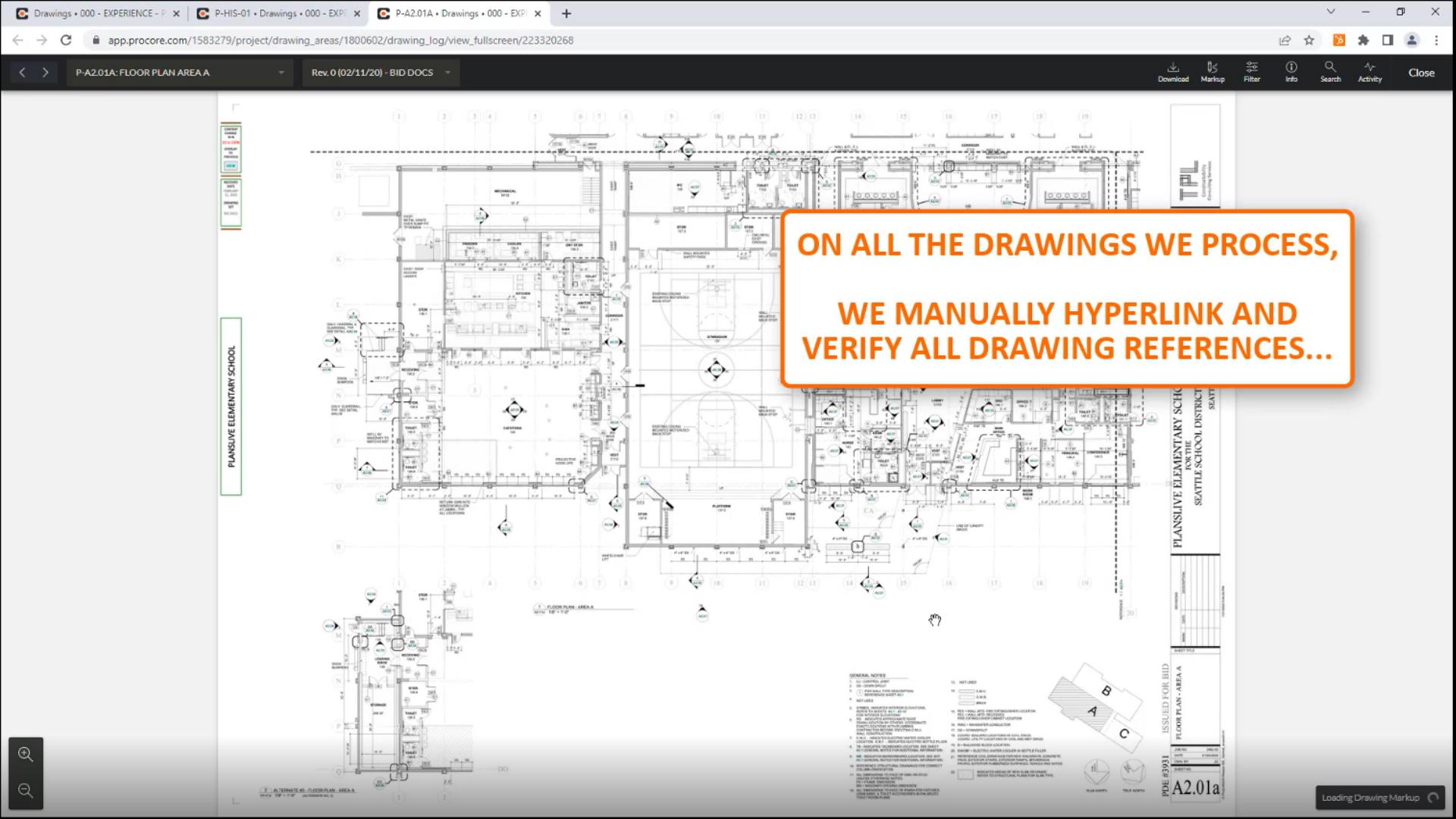The height and width of the screenshot is (819, 1456).
Task: Go to next drawing sheet
Action: point(45,73)
